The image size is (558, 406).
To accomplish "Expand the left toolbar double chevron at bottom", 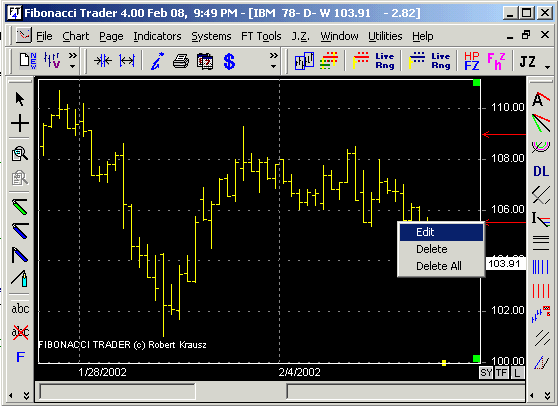I will click(26, 395).
